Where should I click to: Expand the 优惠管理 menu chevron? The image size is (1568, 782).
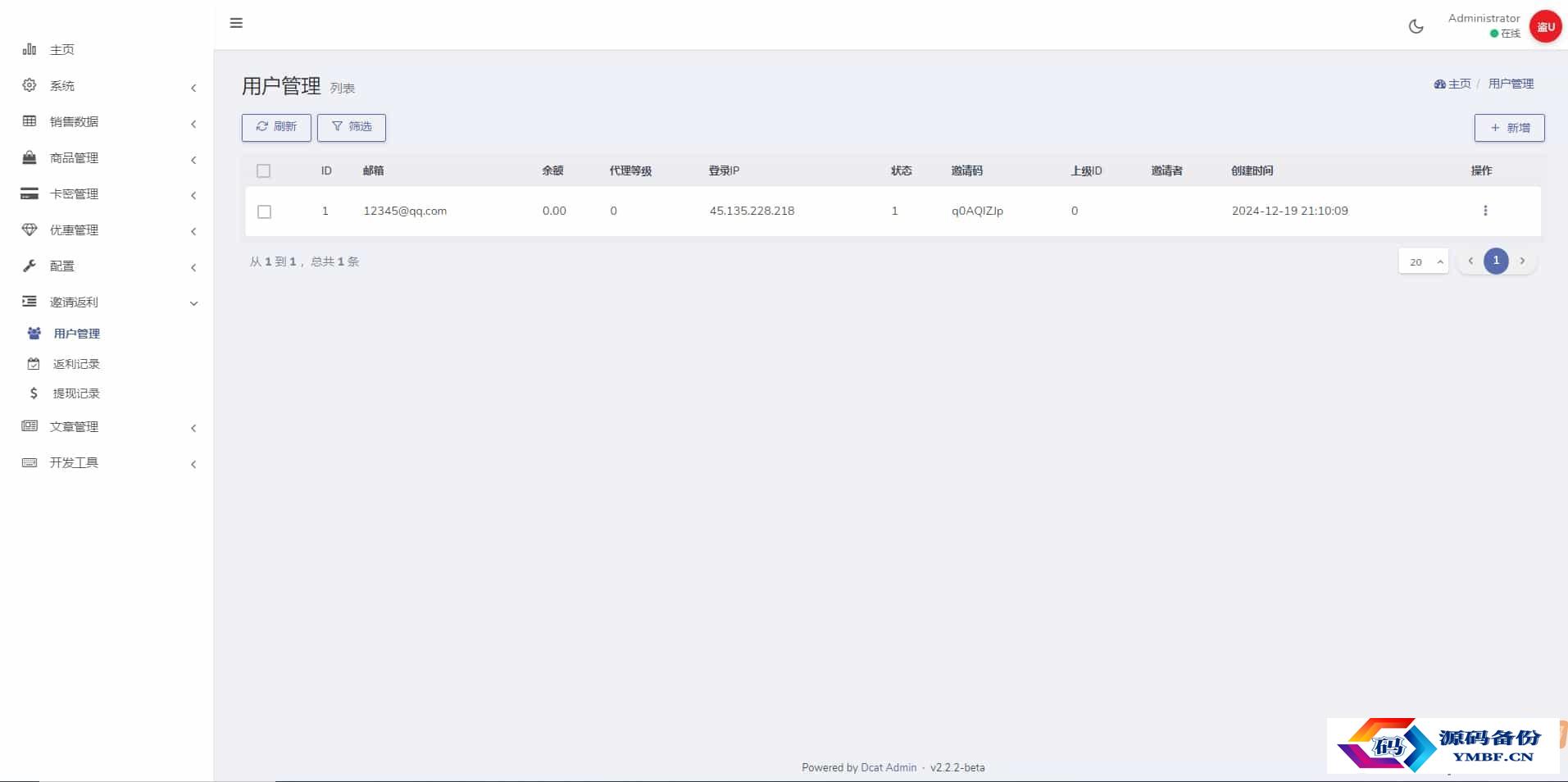click(x=193, y=231)
